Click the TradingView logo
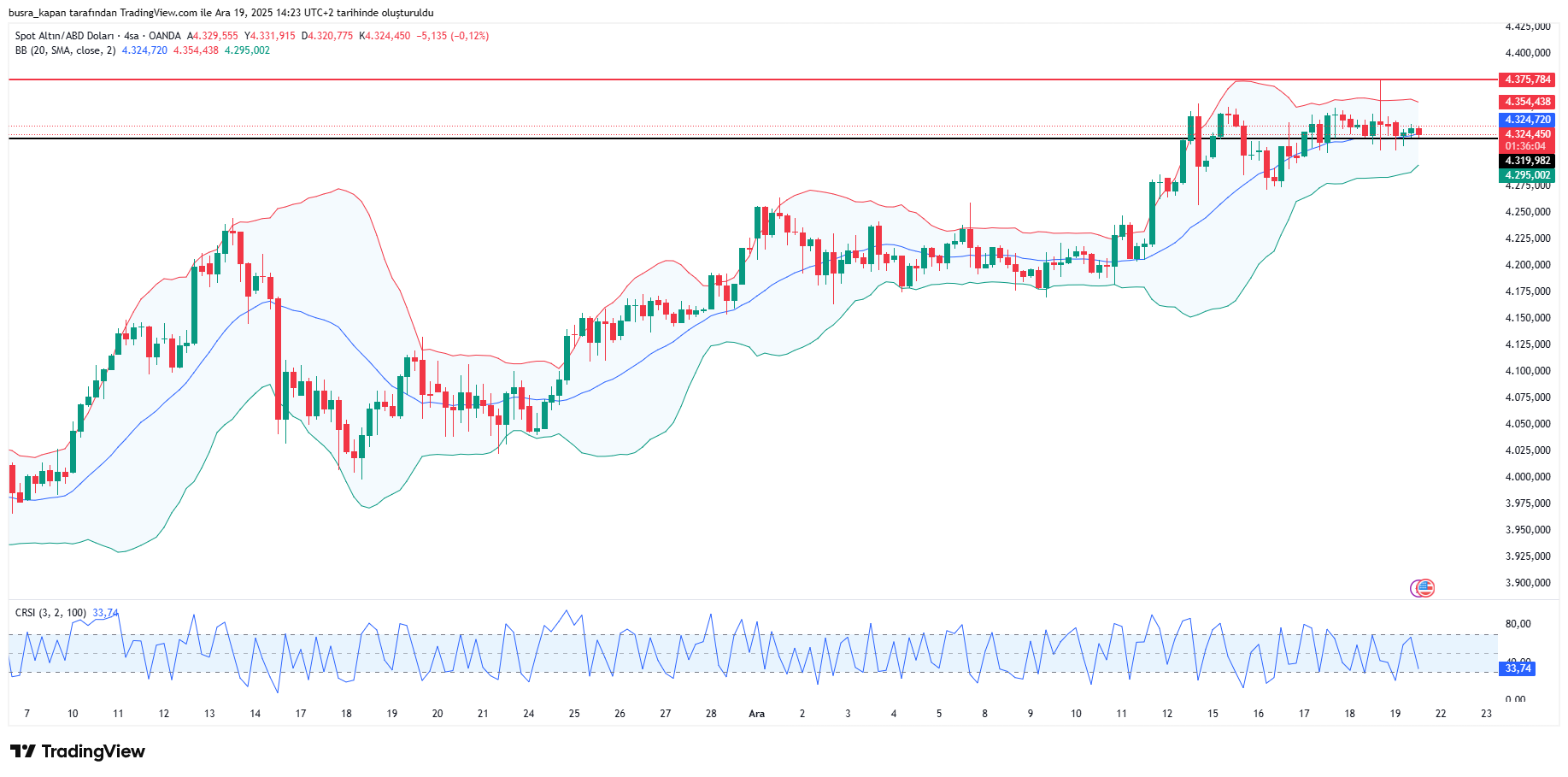Viewport: 1568px width, 777px height. [x=78, y=751]
